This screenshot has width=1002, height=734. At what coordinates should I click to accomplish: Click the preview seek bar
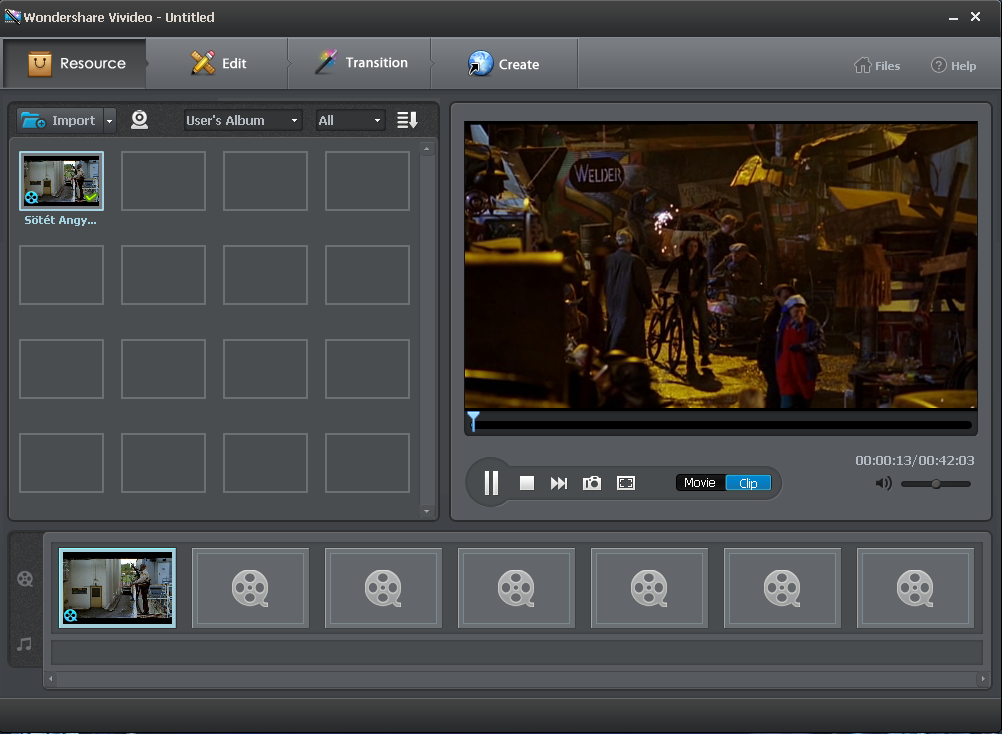pyautogui.click(x=721, y=425)
